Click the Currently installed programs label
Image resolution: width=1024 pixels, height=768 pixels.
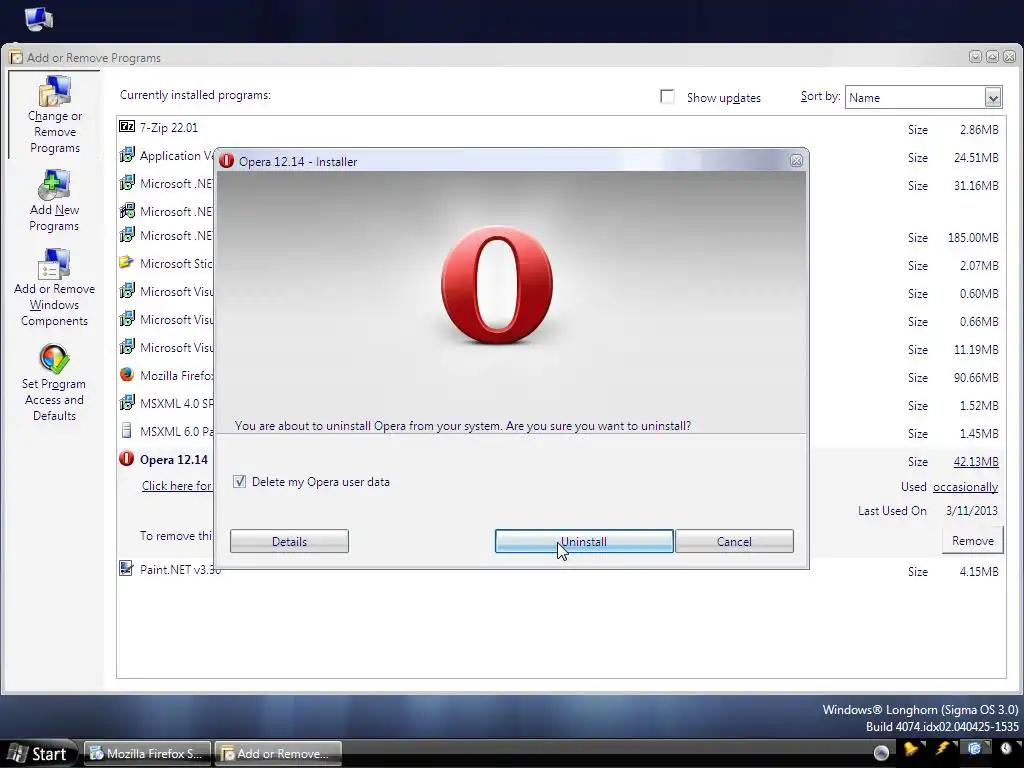[195, 95]
